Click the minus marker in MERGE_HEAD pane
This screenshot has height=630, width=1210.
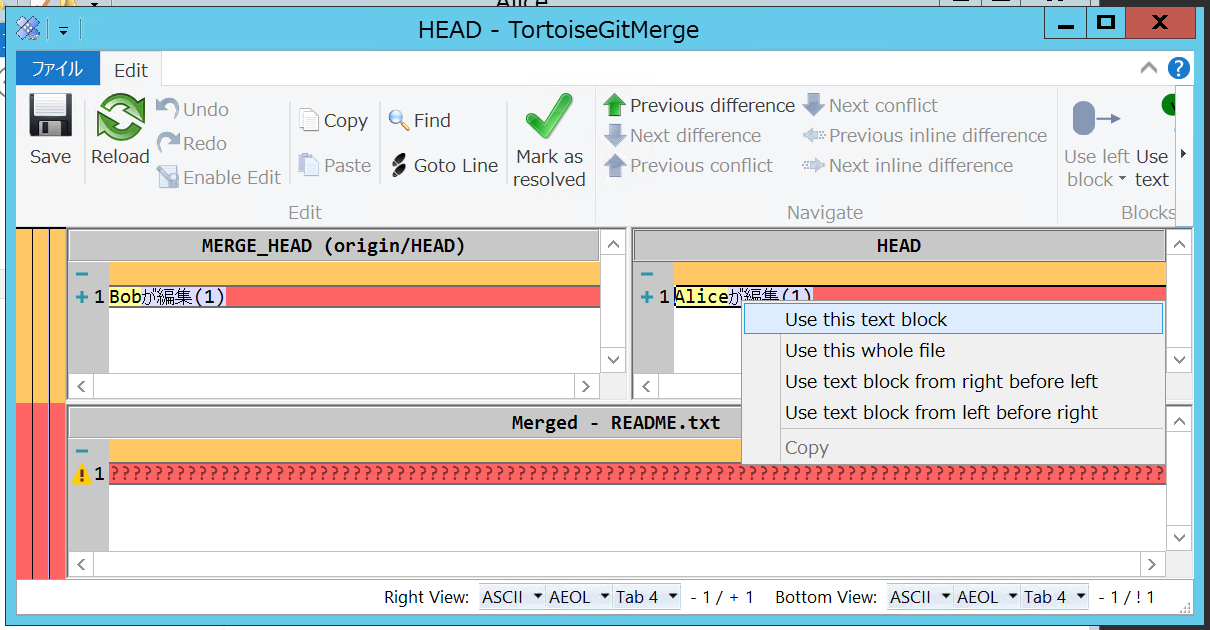tap(81, 274)
